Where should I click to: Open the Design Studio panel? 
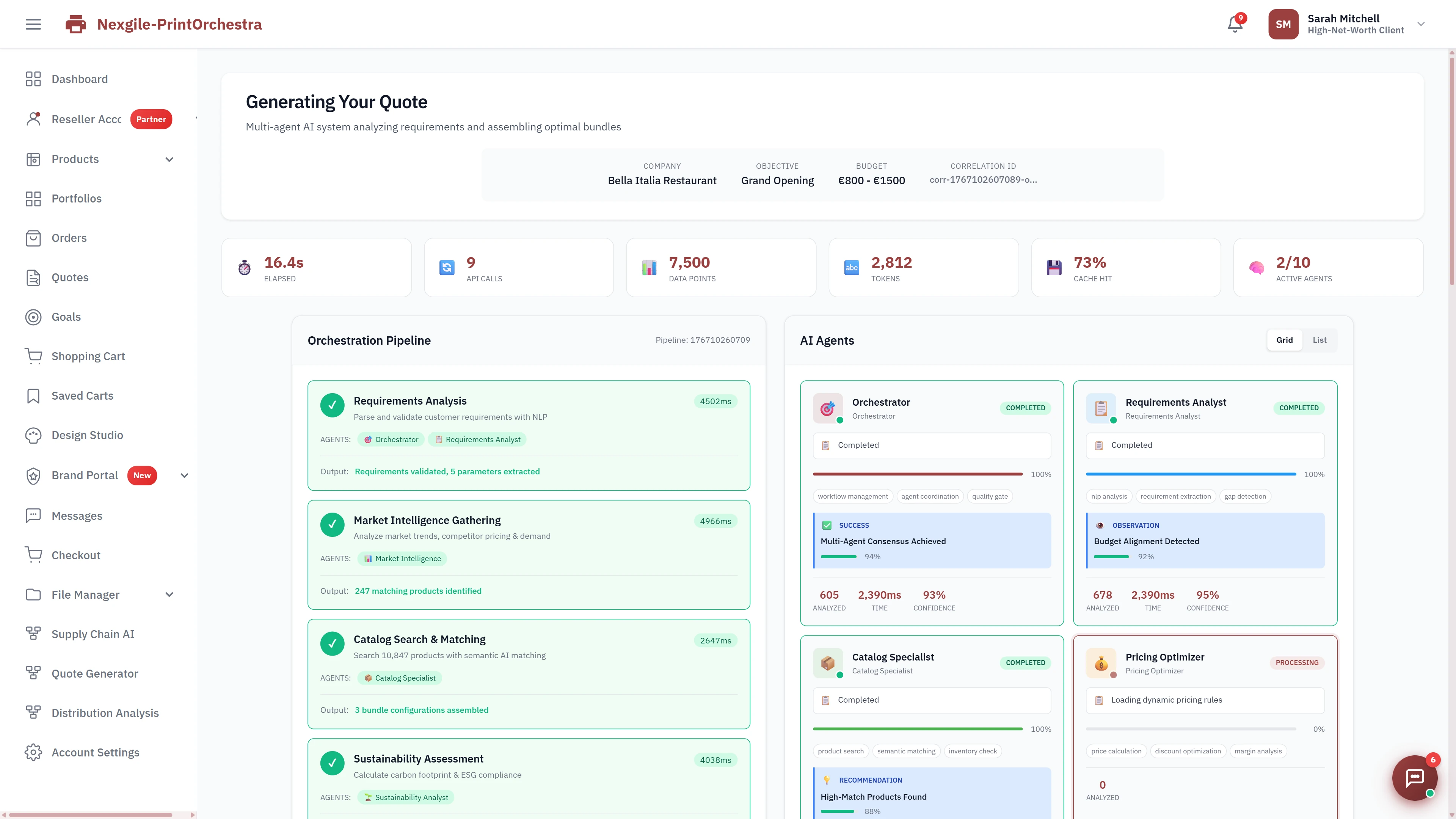[x=87, y=435]
